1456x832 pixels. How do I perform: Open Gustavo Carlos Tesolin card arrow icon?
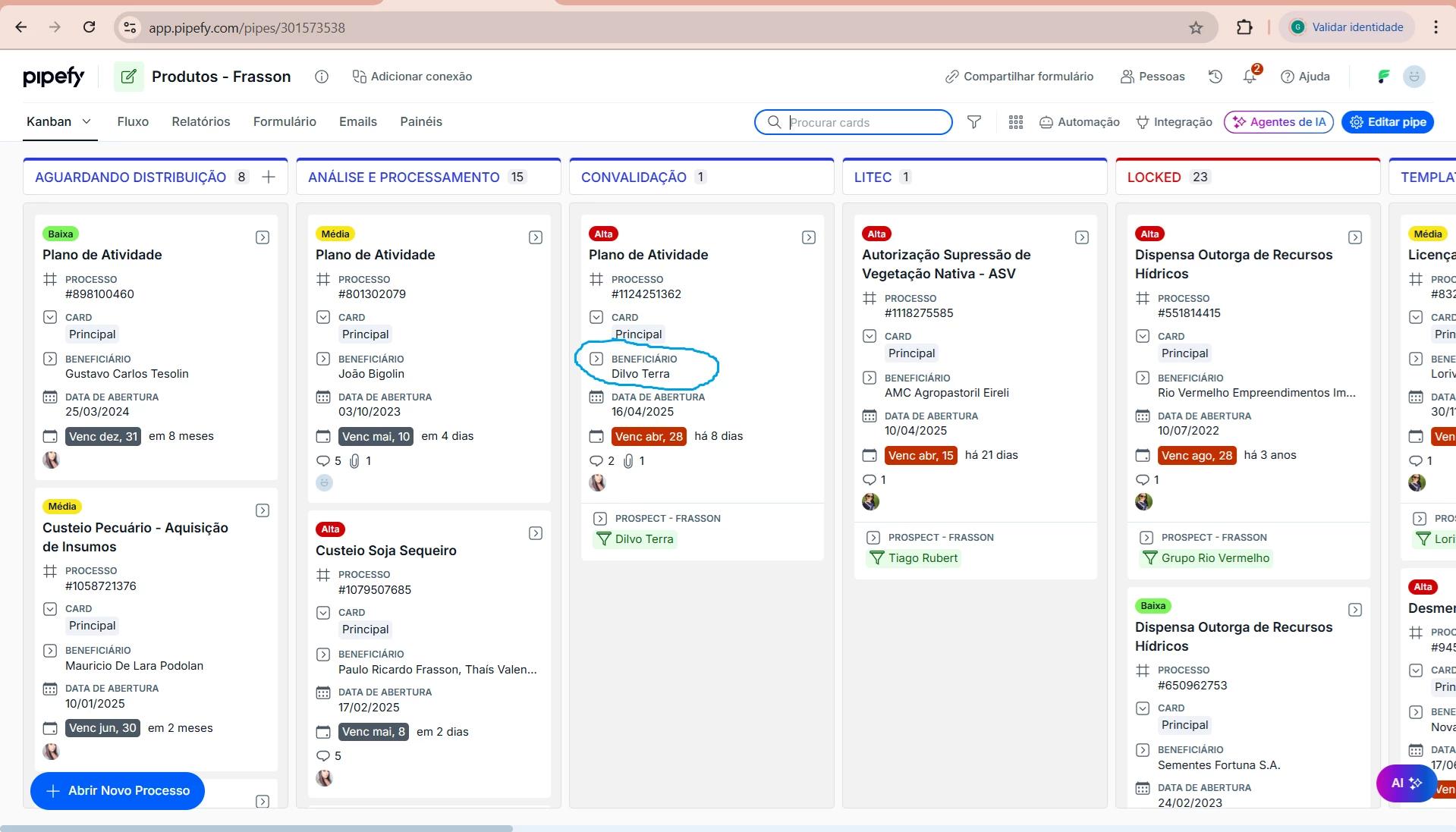click(263, 237)
